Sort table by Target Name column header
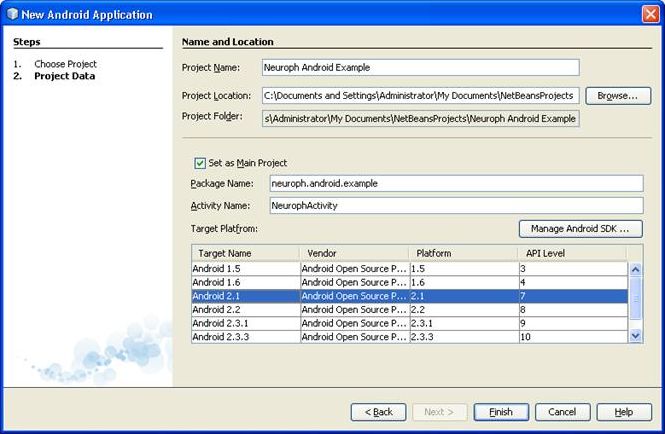Screen dimensions: 665x434 (x=245, y=254)
